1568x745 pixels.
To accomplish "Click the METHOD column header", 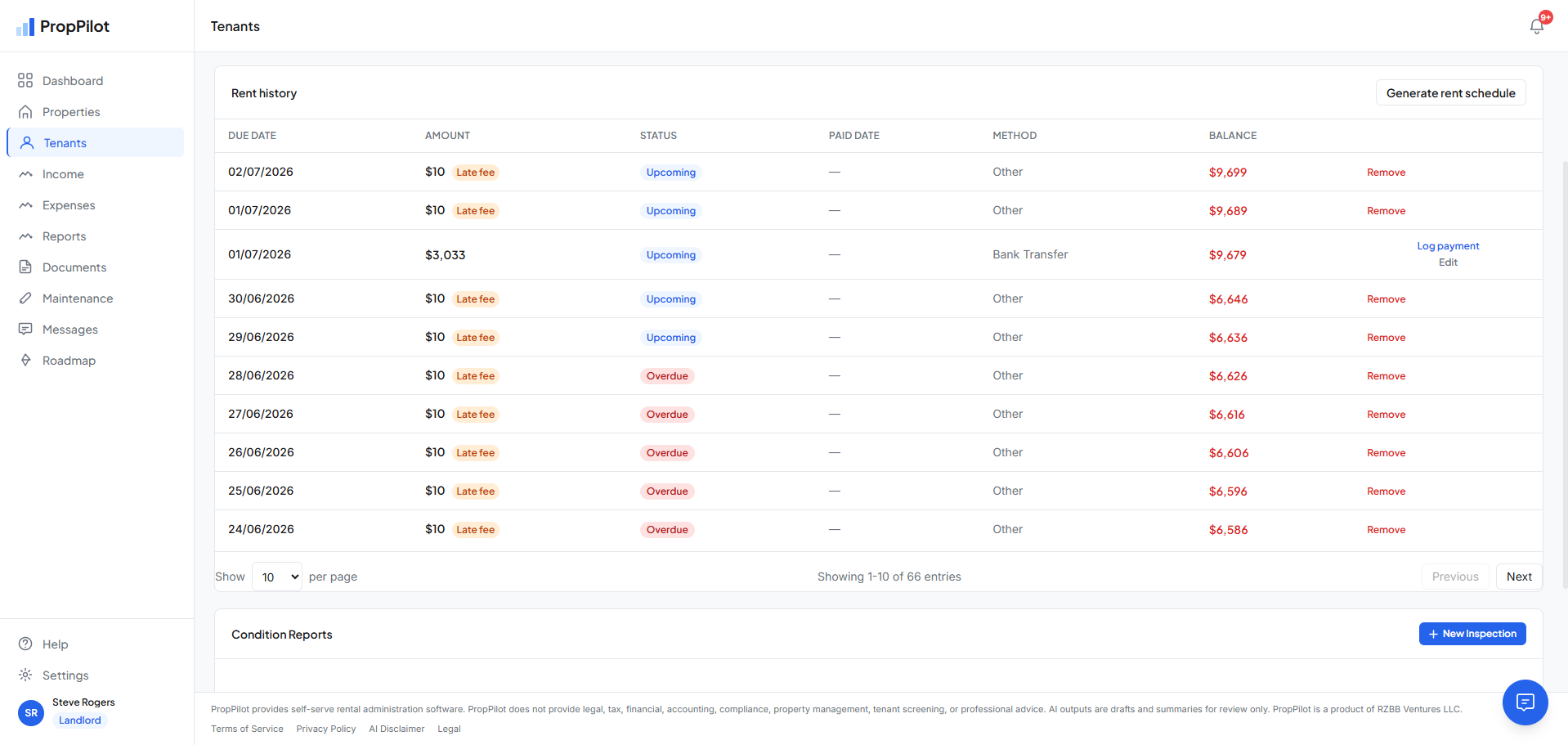I will point(1015,135).
